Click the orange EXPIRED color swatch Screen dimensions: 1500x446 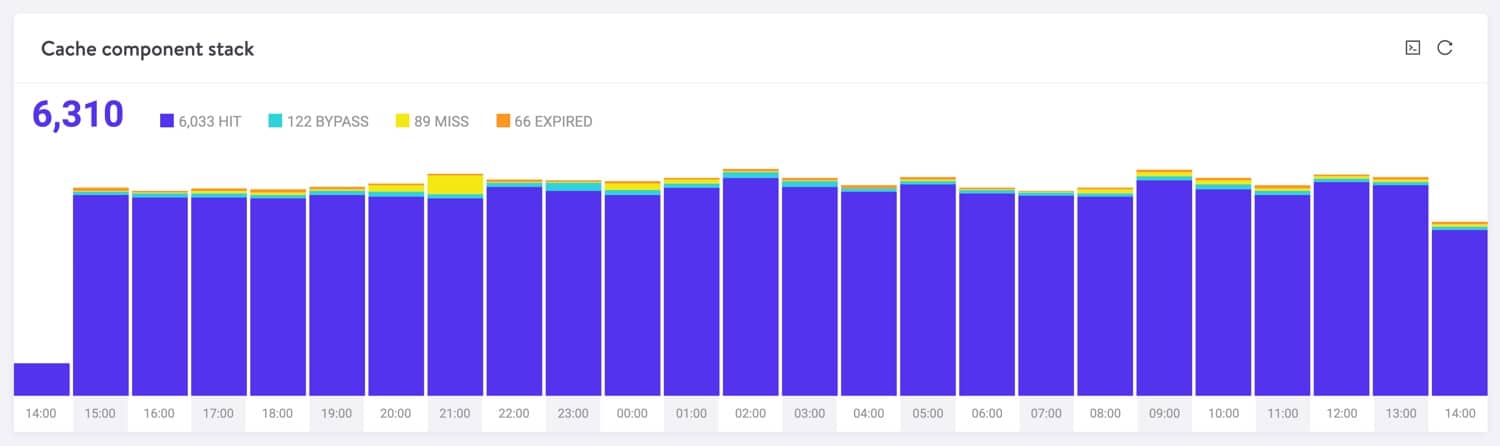502,121
